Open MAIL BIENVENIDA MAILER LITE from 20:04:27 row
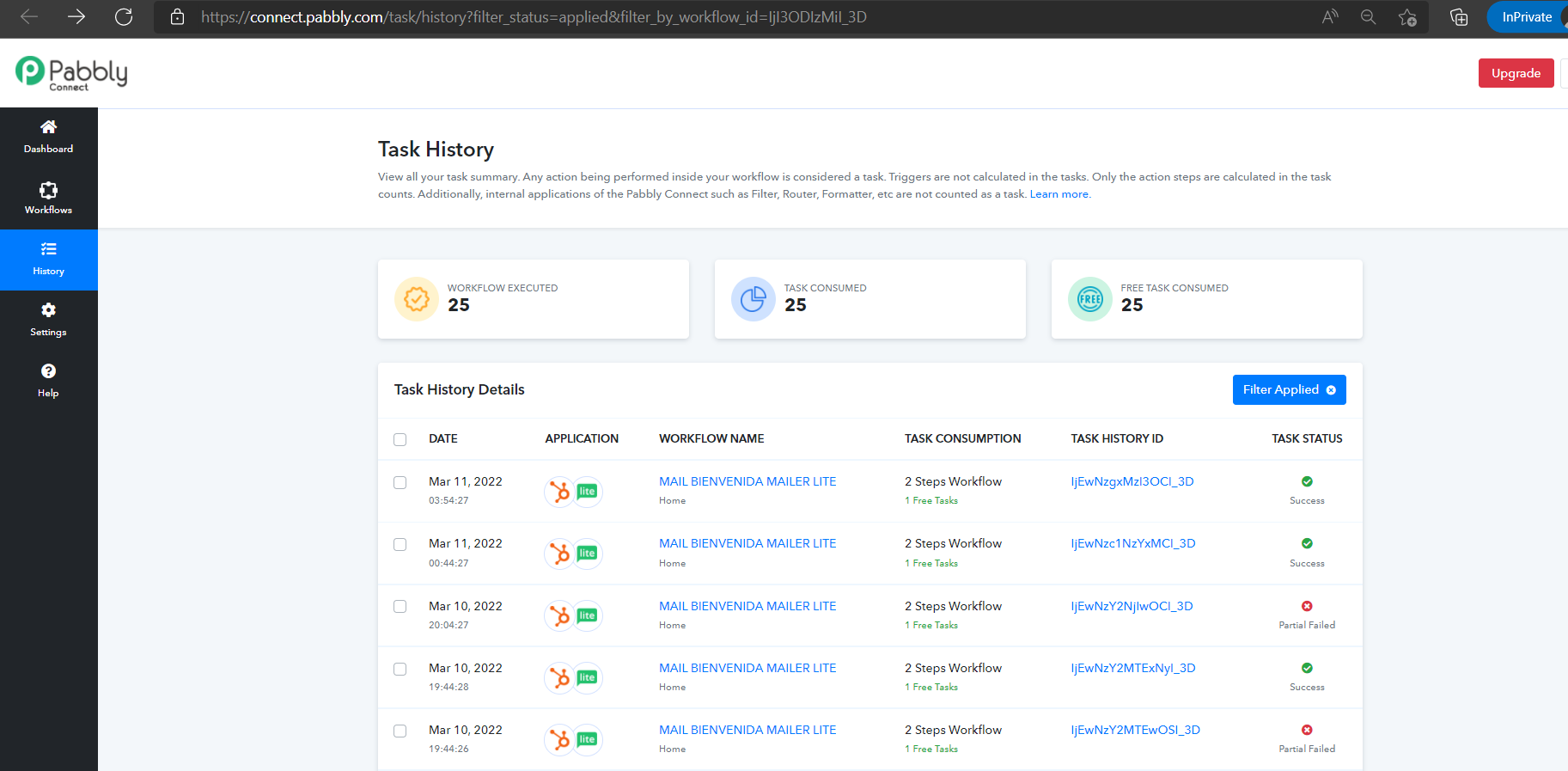 click(747, 606)
